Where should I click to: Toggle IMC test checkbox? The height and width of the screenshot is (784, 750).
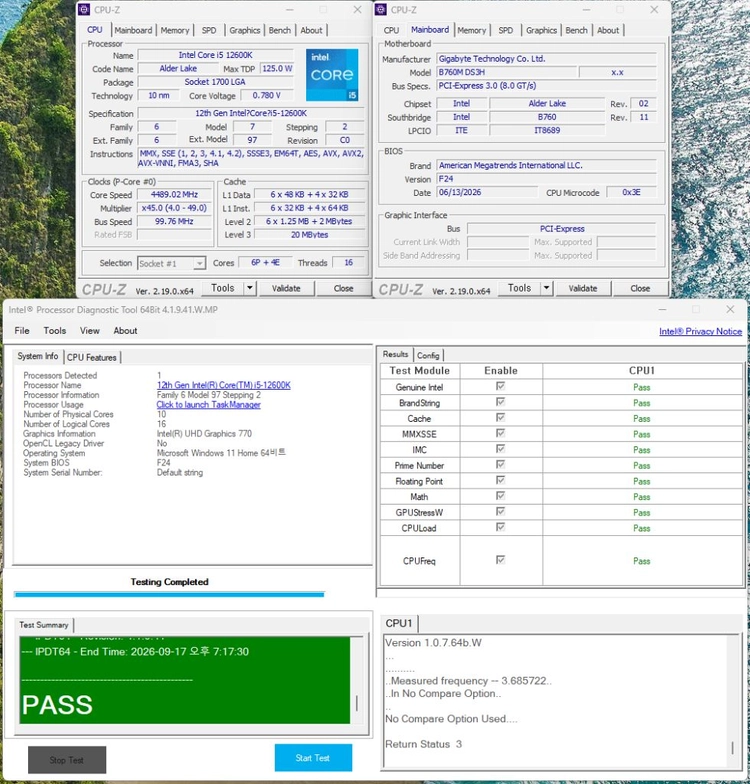pyautogui.click(x=500, y=449)
